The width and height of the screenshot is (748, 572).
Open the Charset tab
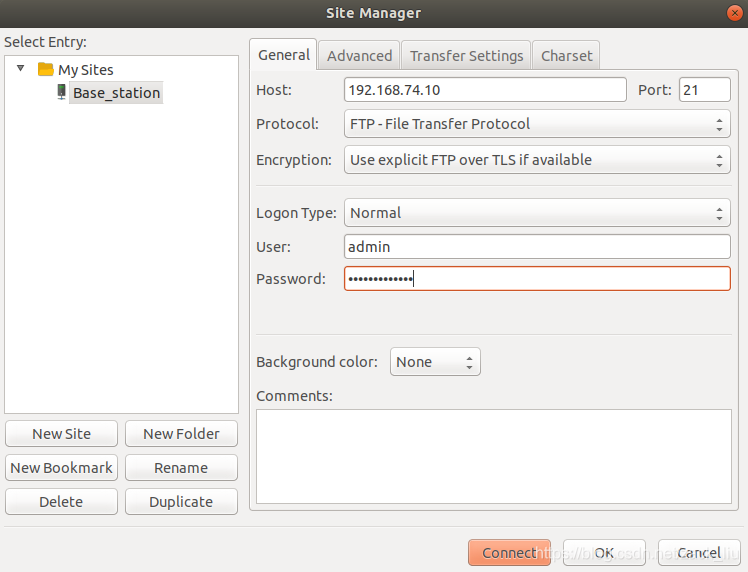(x=566, y=55)
